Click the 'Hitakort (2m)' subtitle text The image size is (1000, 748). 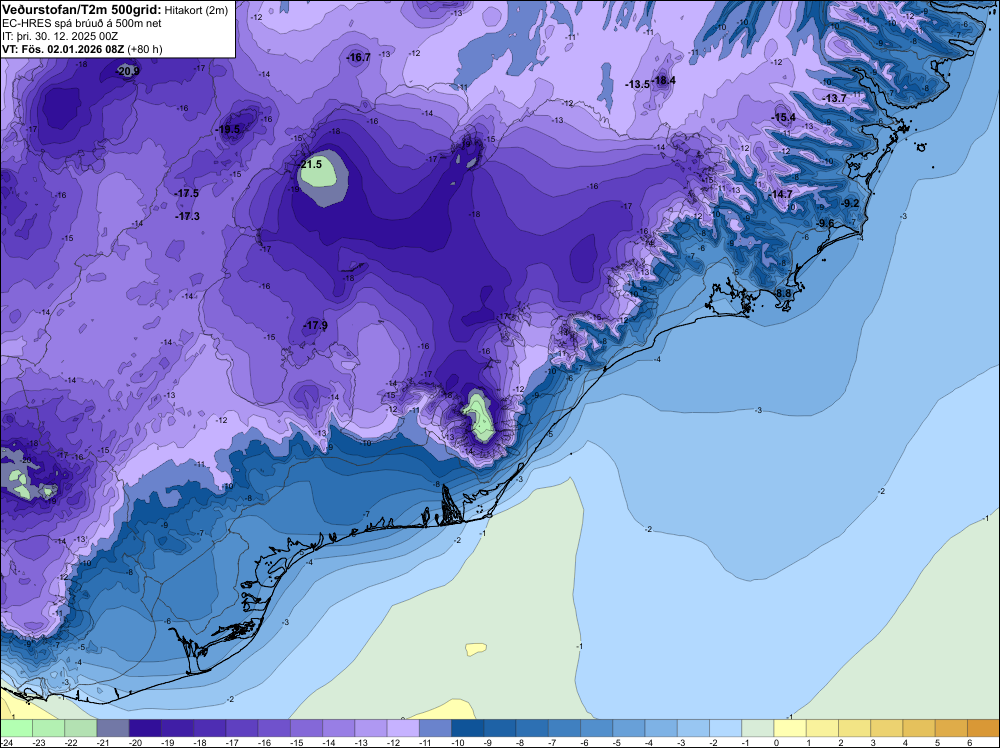(x=194, y=10)
